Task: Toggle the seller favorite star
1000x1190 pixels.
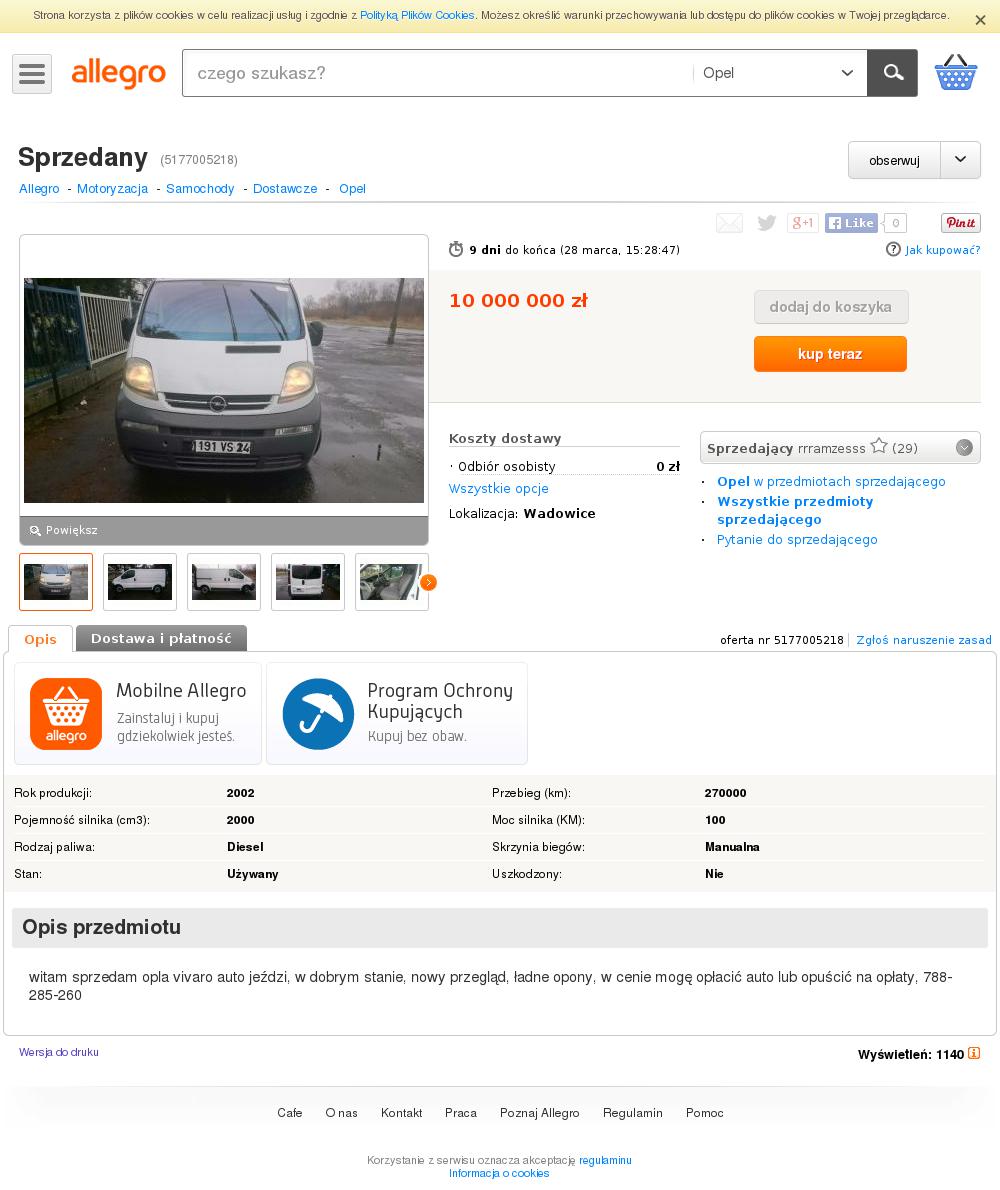Action: coord(879,446)
